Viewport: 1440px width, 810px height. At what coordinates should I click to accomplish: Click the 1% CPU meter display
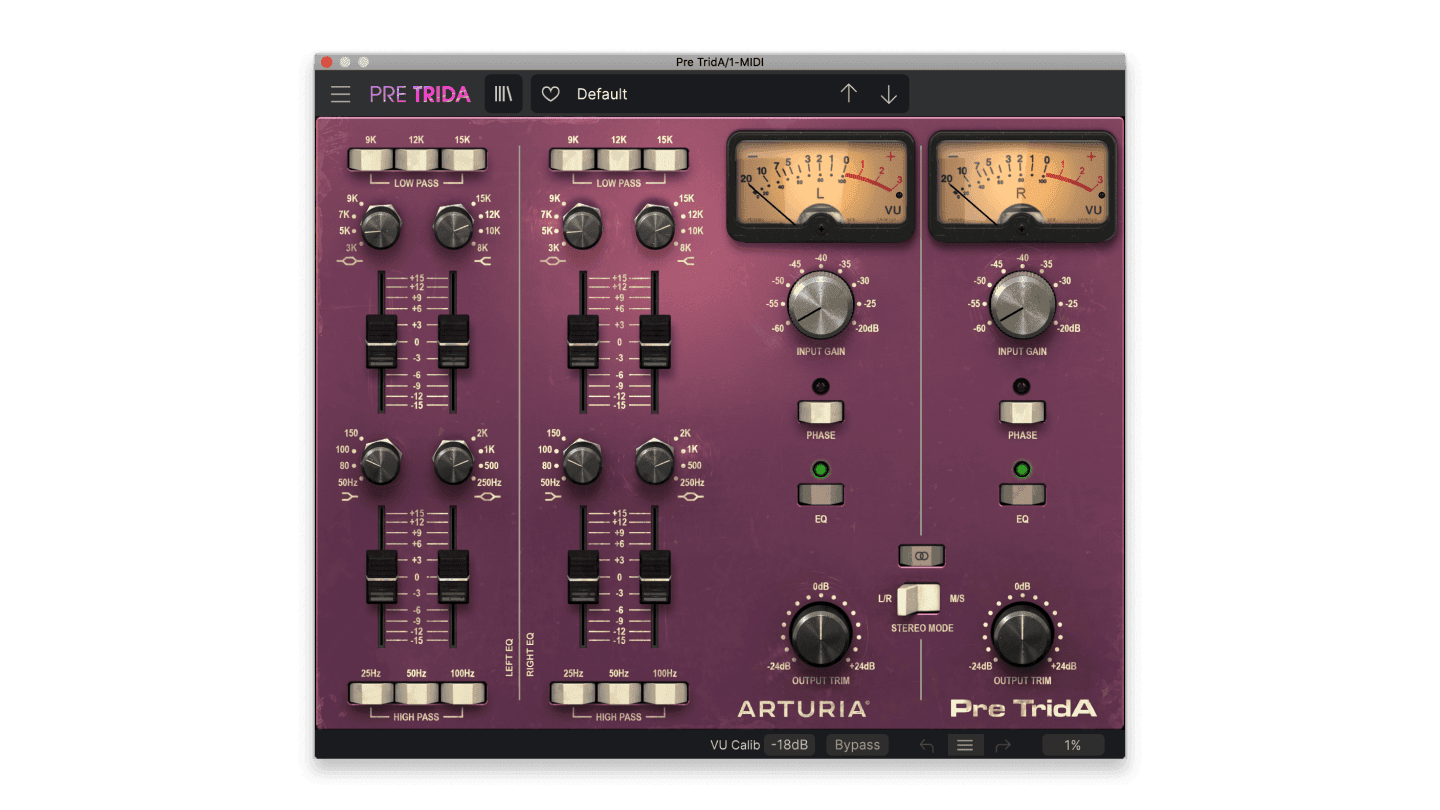(1072, 745)
